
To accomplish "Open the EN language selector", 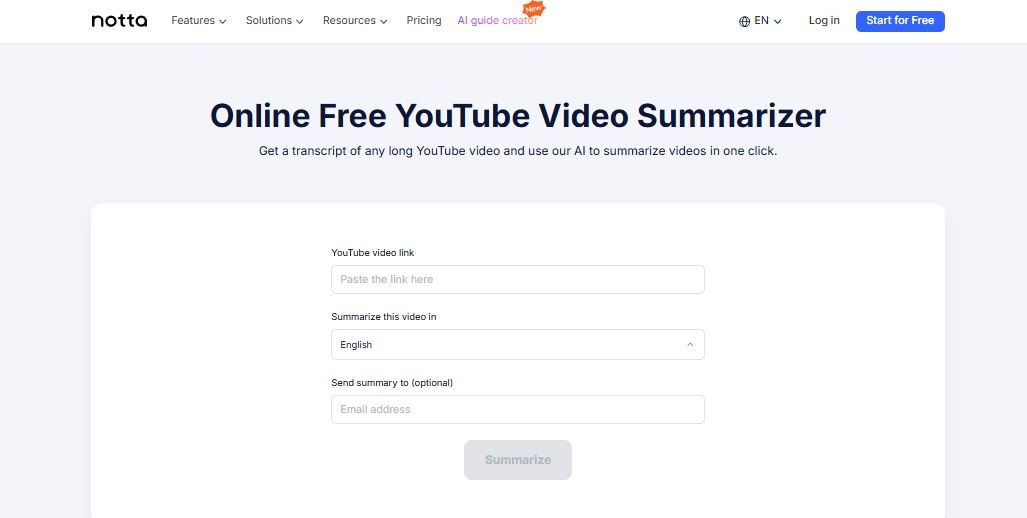I will point(760,21).
